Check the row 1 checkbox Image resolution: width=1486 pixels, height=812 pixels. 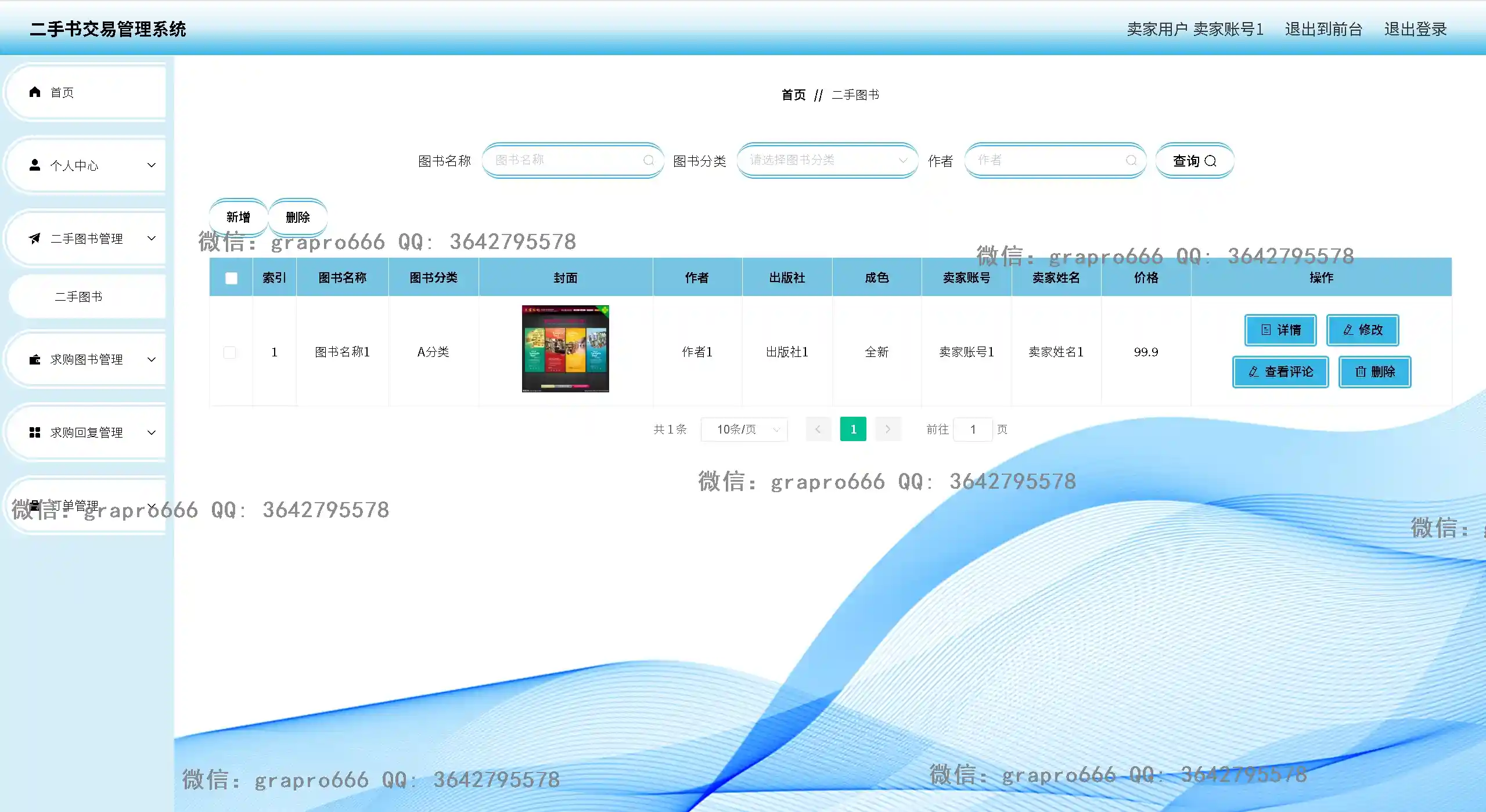[x=230, y=352]
